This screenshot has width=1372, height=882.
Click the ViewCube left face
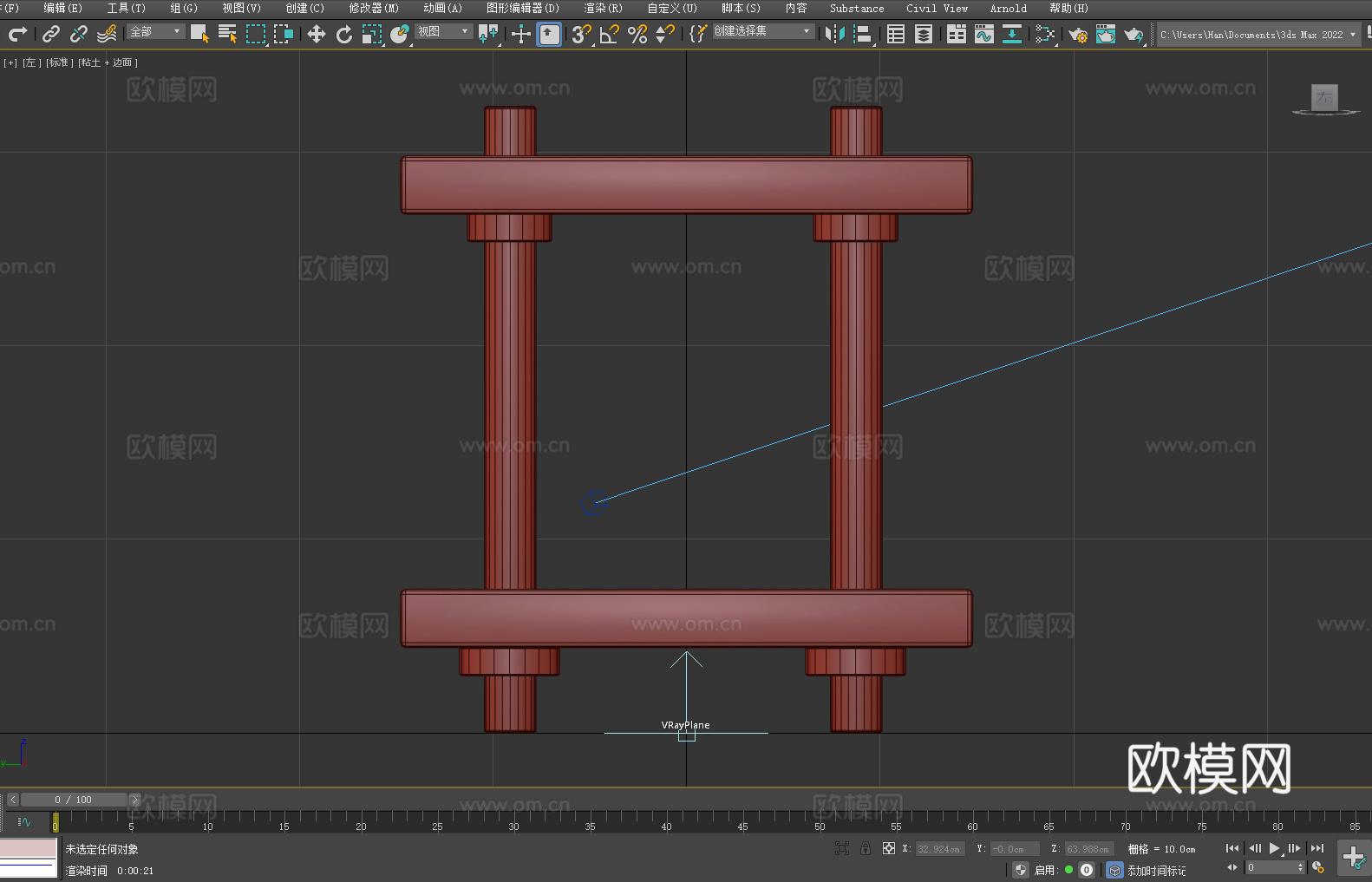click(1324, 96)
